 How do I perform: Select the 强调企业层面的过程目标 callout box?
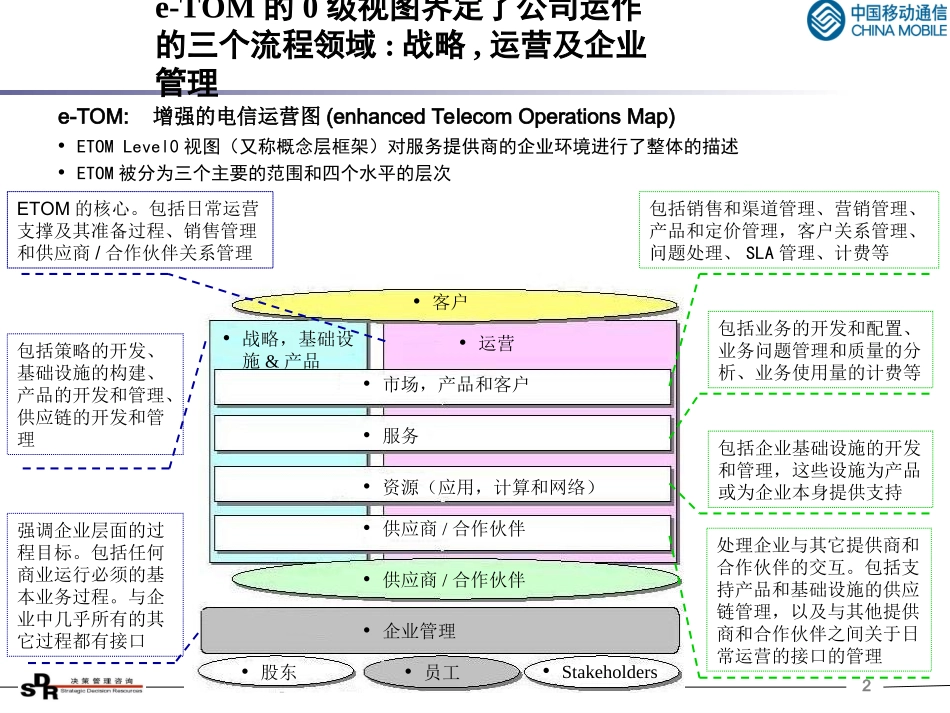[95, 585]
